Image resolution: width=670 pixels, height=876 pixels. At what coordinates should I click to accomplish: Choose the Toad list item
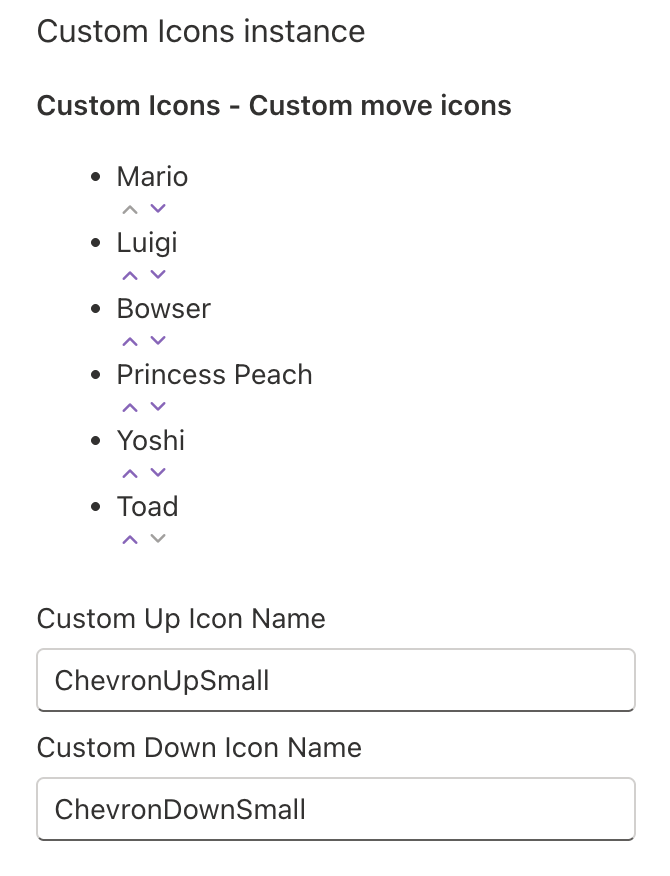147,507
